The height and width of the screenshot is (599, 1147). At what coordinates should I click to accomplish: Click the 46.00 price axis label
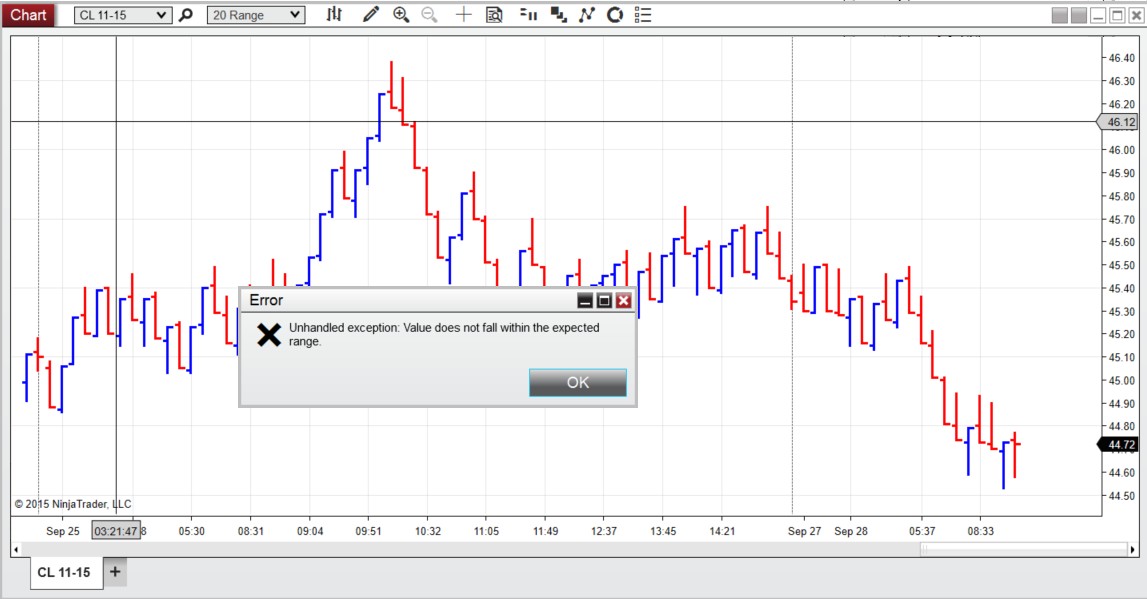pos(1121,150)
